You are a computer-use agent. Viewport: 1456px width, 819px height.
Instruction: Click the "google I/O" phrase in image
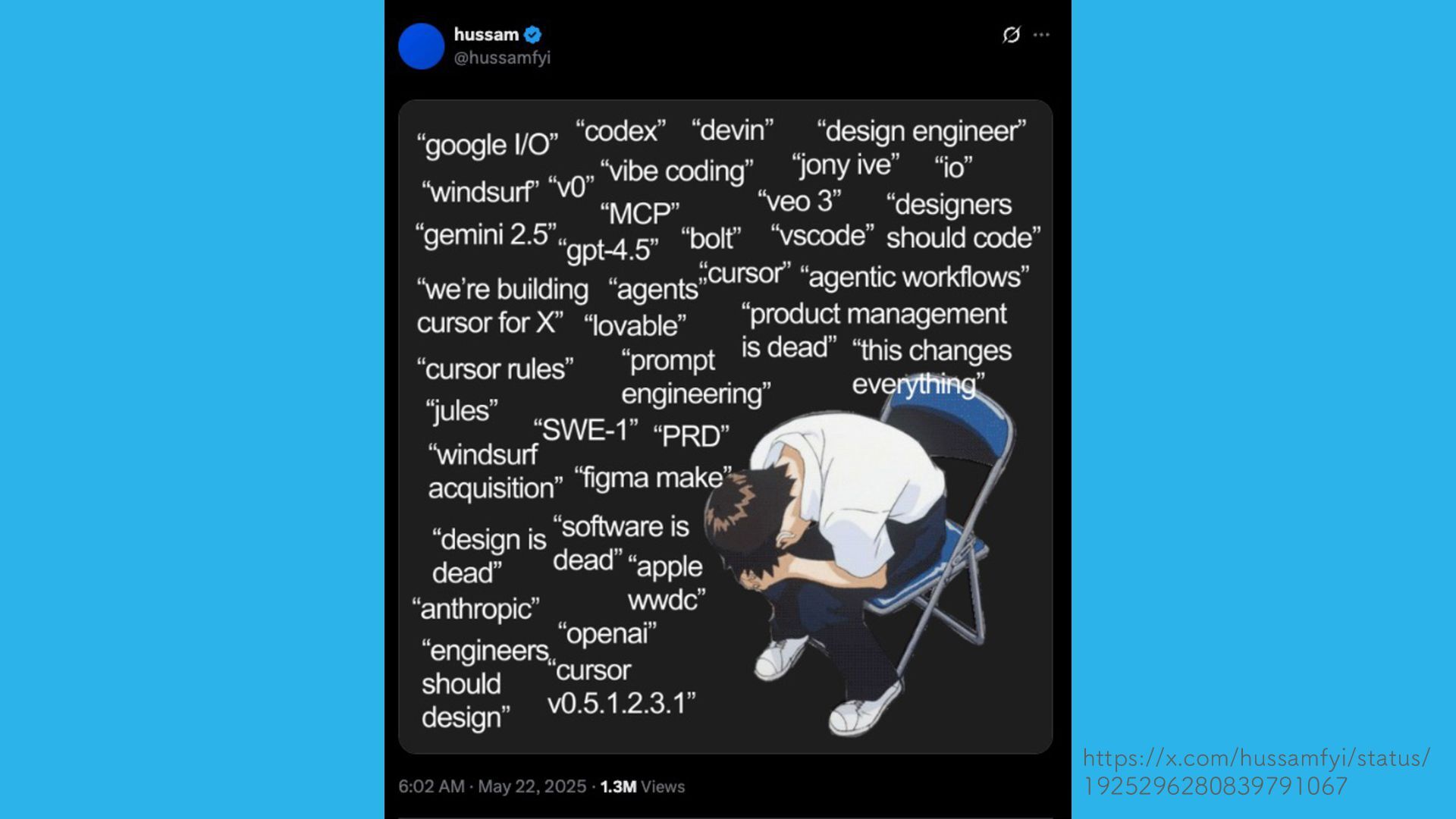tap(487, 144)
